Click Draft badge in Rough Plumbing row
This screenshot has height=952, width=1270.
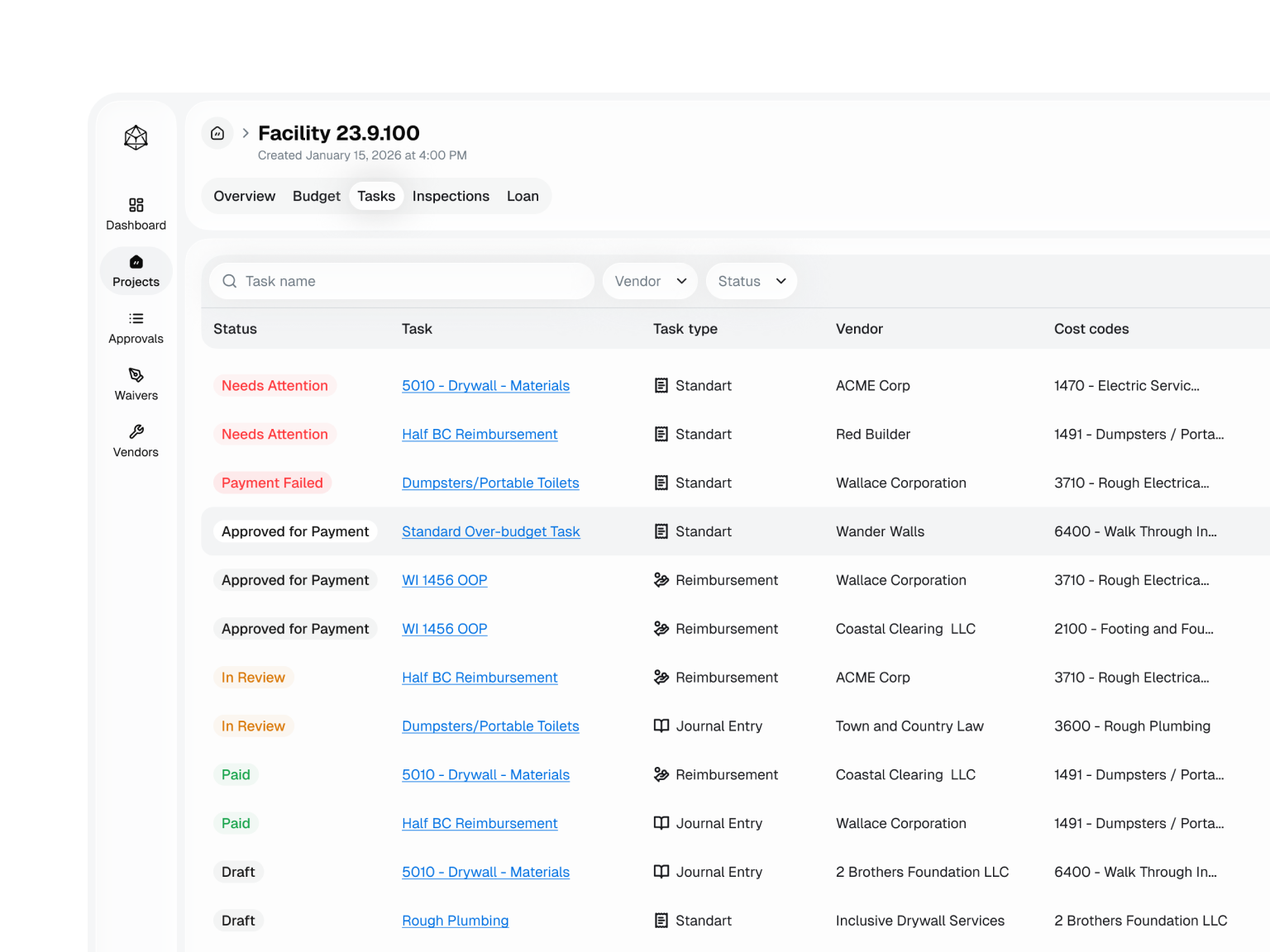[x=238, y=921]
